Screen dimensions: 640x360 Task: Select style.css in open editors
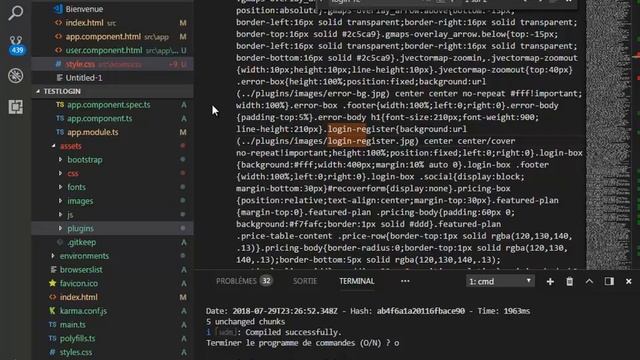click(x=112, y=64)
